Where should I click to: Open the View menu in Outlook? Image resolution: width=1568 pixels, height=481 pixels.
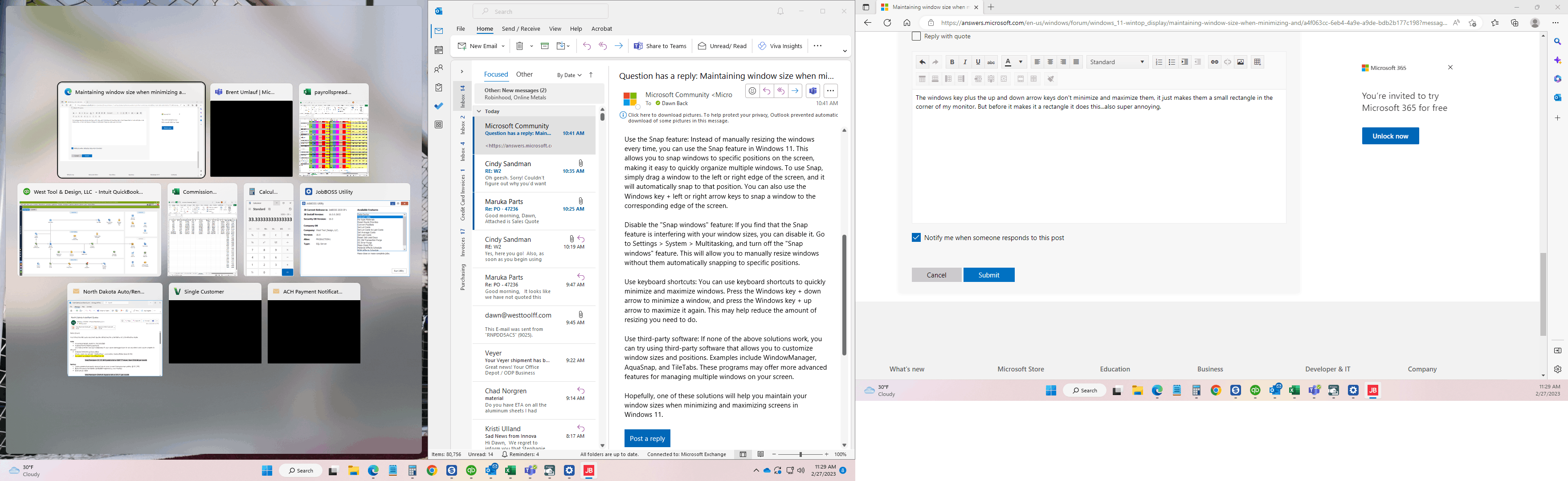coord(555,29)
